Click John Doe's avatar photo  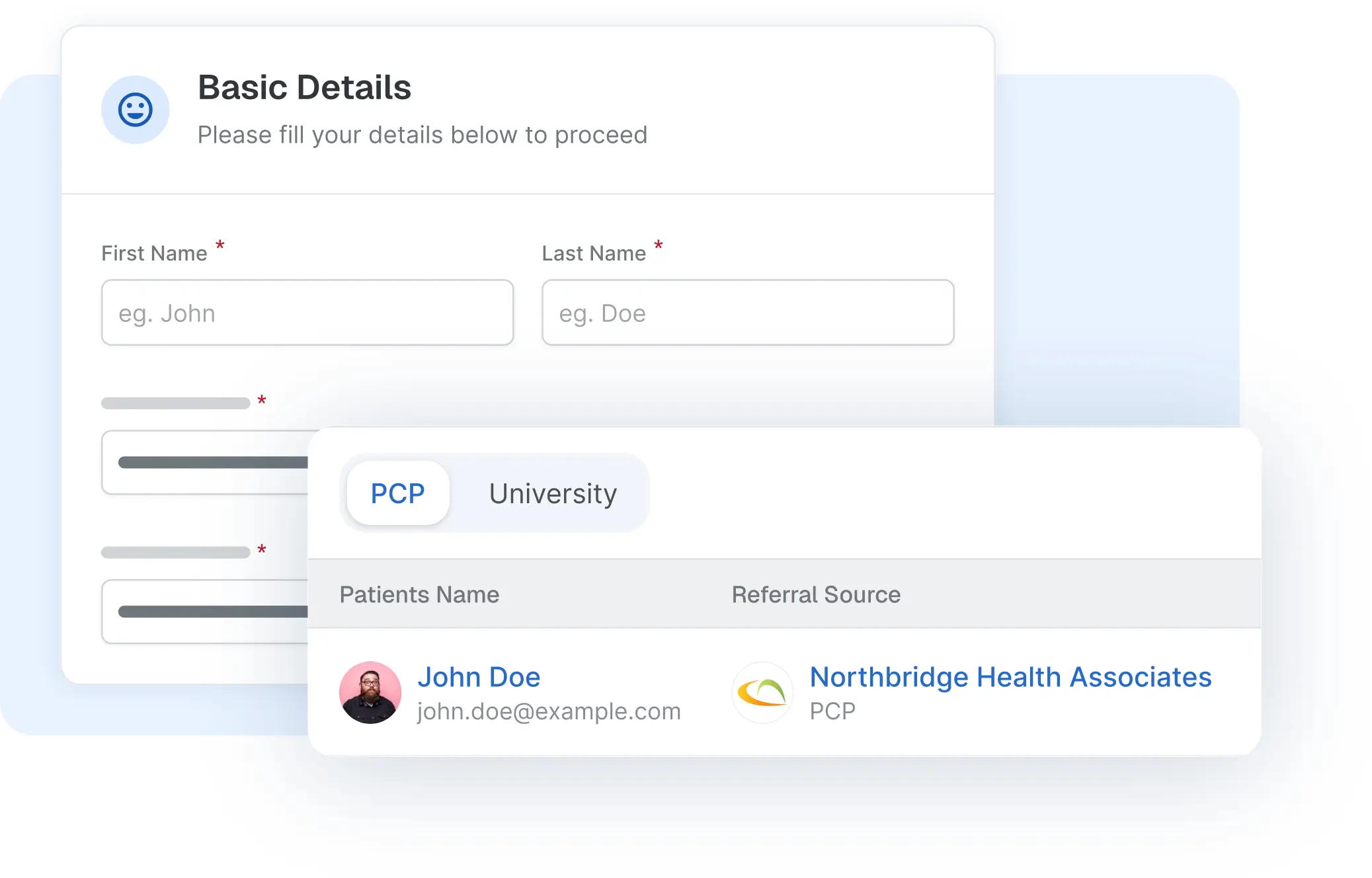click(370, 692)
